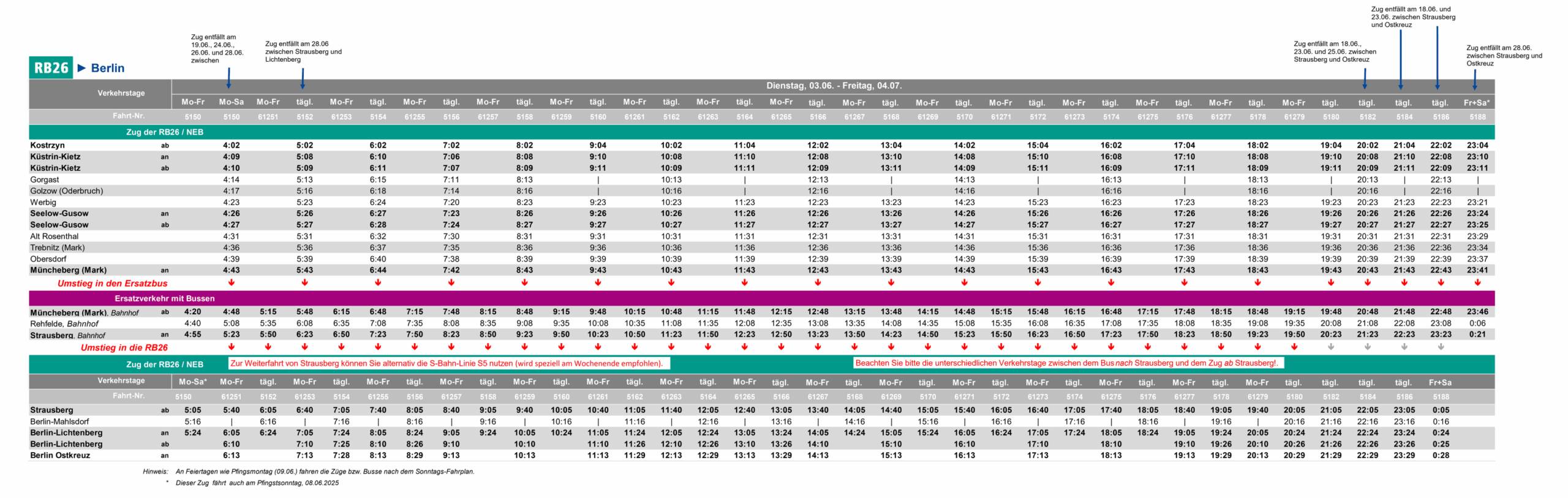This screenshot has height=498, width=1568.
Task: Select the Obersdorf station name
Action: point(48,258)
